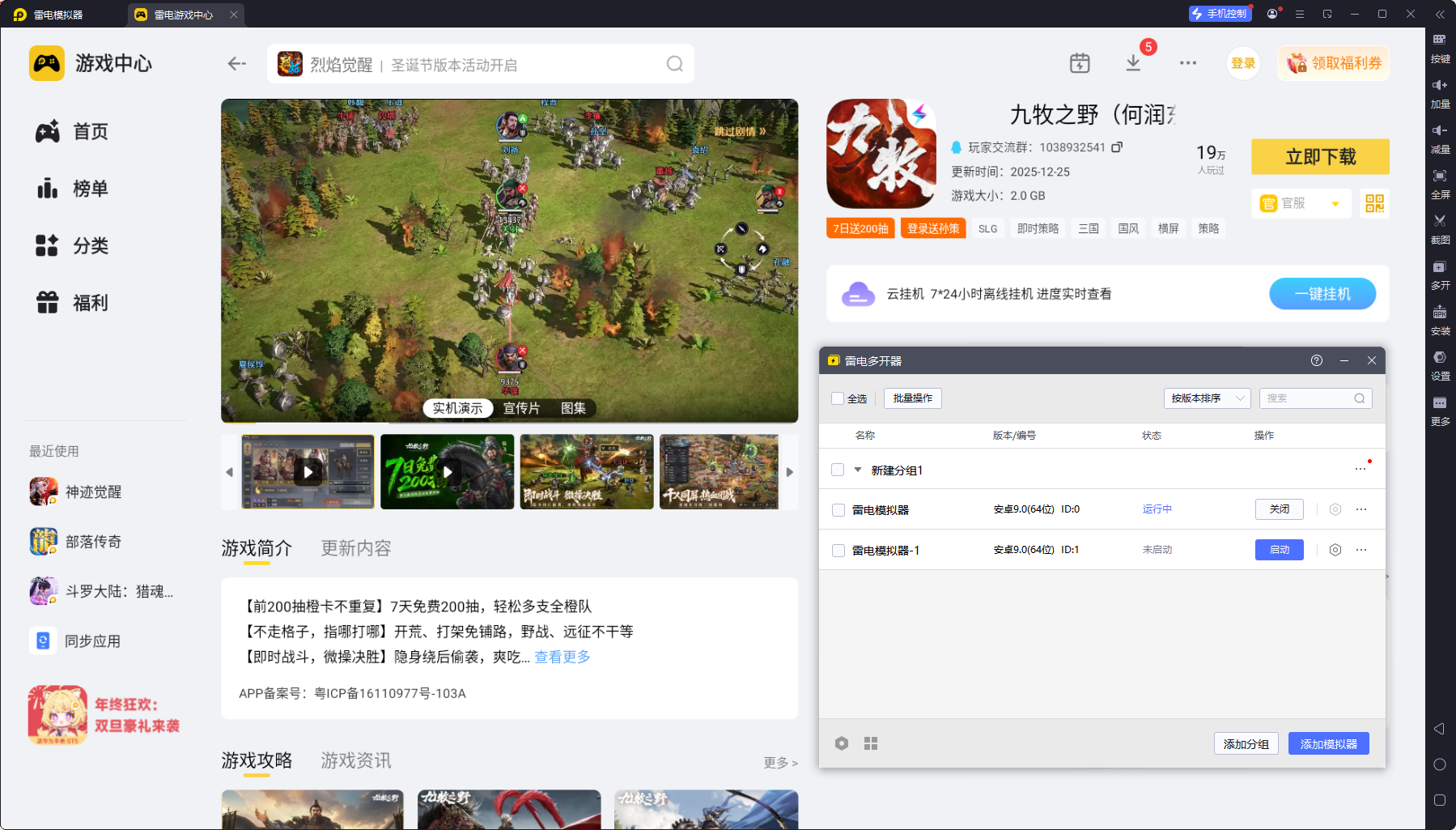The image size is (1456, 830).
Task: Check the 新建分组1 group checkbox
Action: pos(838,470)
